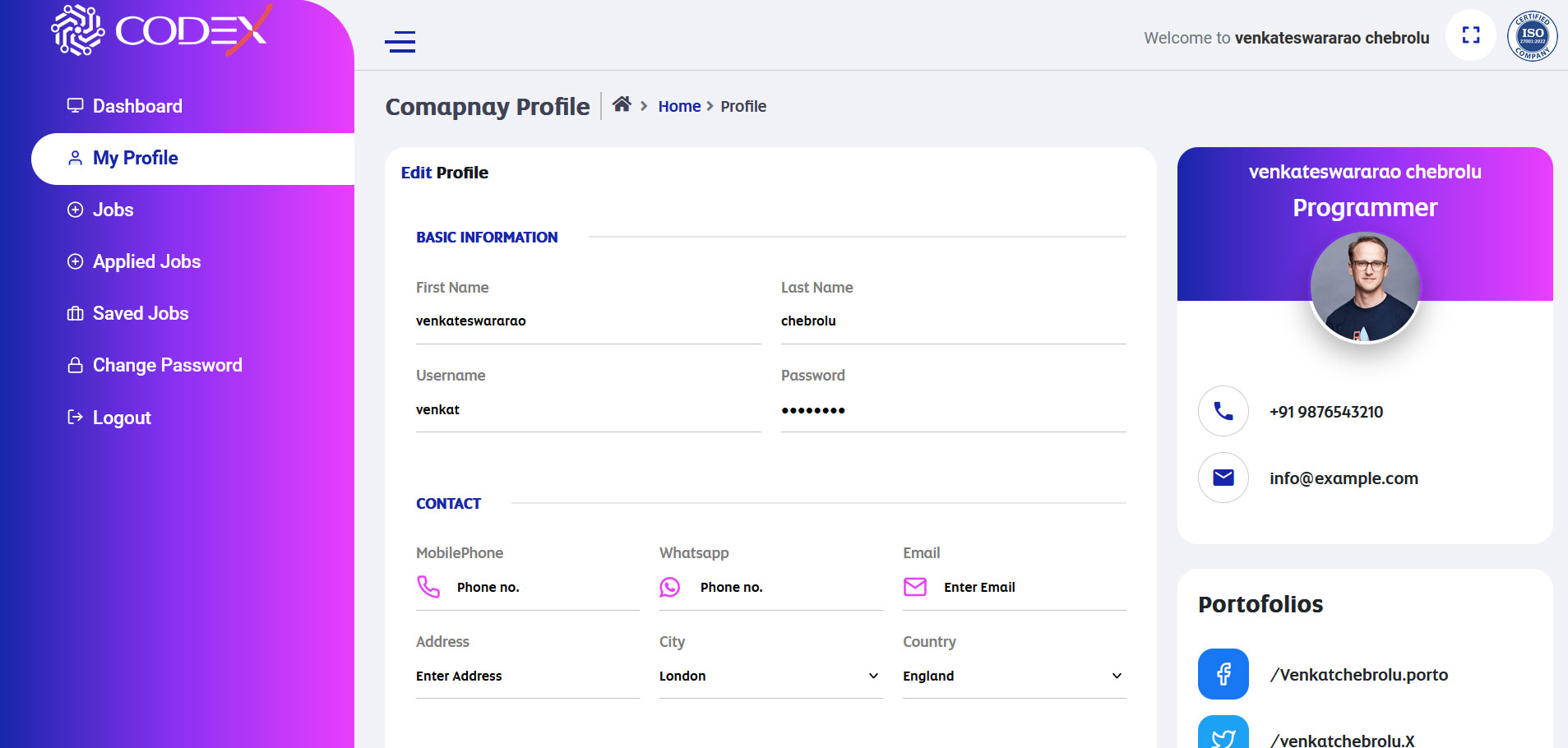Click the Enter Email input field
The width and height of the screenshot is (1568, 748).
click(1033, 587)
